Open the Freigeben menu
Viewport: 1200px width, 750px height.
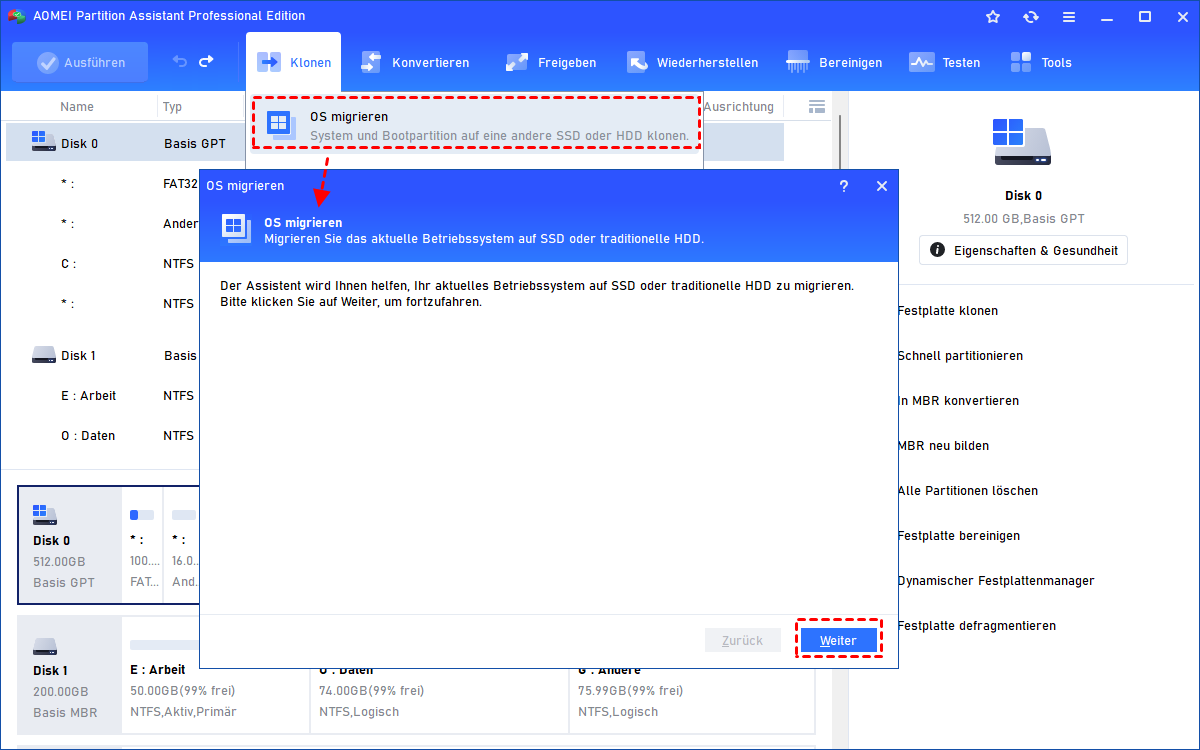551,62
